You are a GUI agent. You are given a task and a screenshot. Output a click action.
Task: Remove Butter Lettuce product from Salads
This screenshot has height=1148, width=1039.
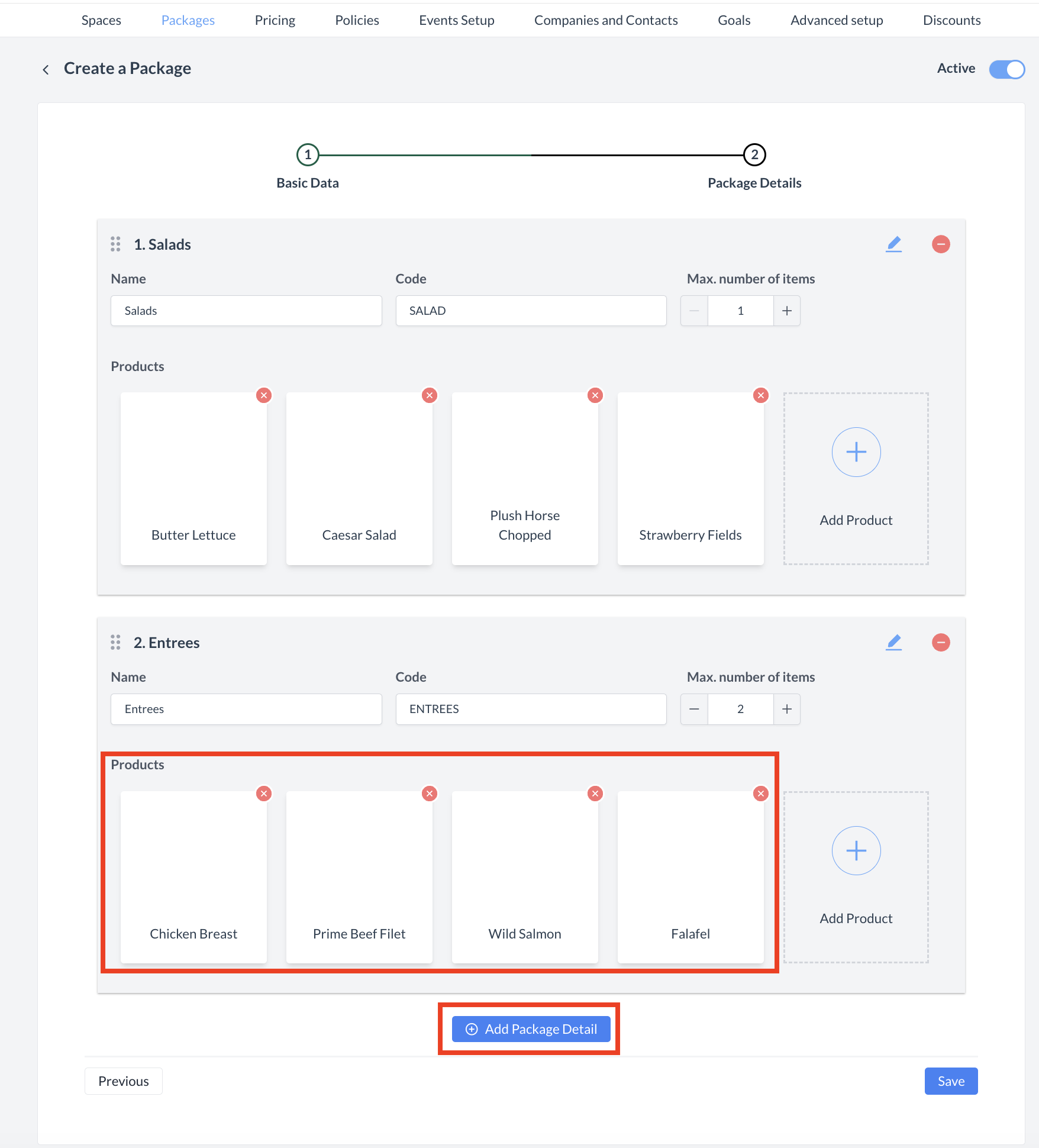click(264, 395)
